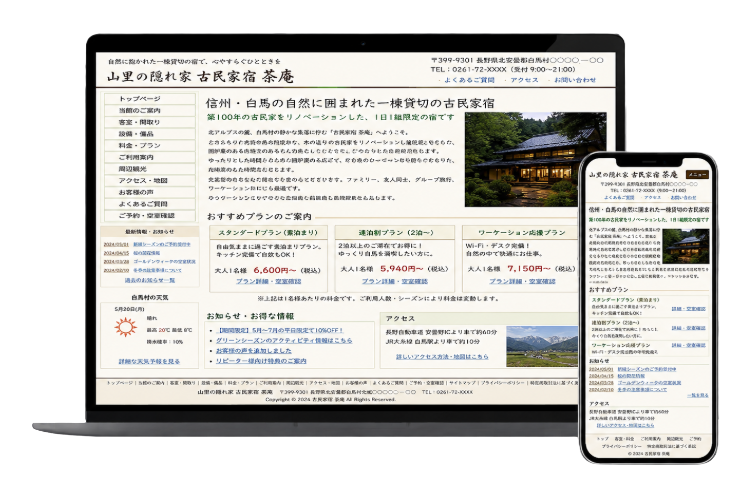Tap the inn photo on phone

click(x=686, y=246)
